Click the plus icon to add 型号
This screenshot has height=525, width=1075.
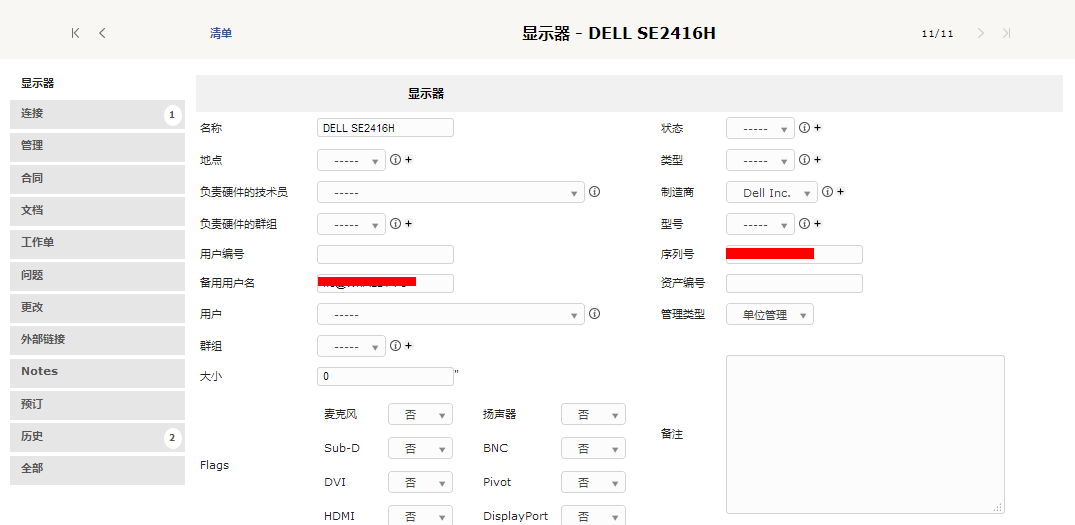click(817, 224)
